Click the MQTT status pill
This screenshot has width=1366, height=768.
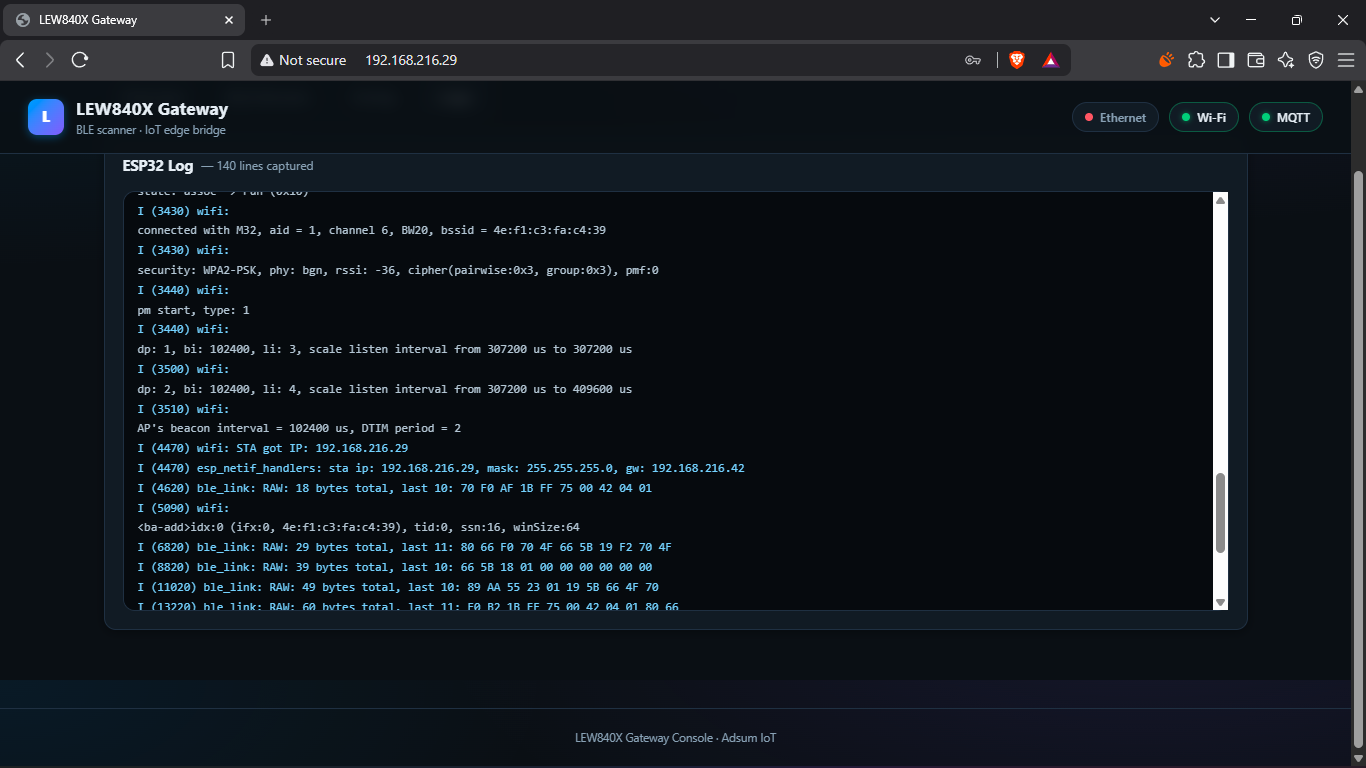[x=1286, y=117]
